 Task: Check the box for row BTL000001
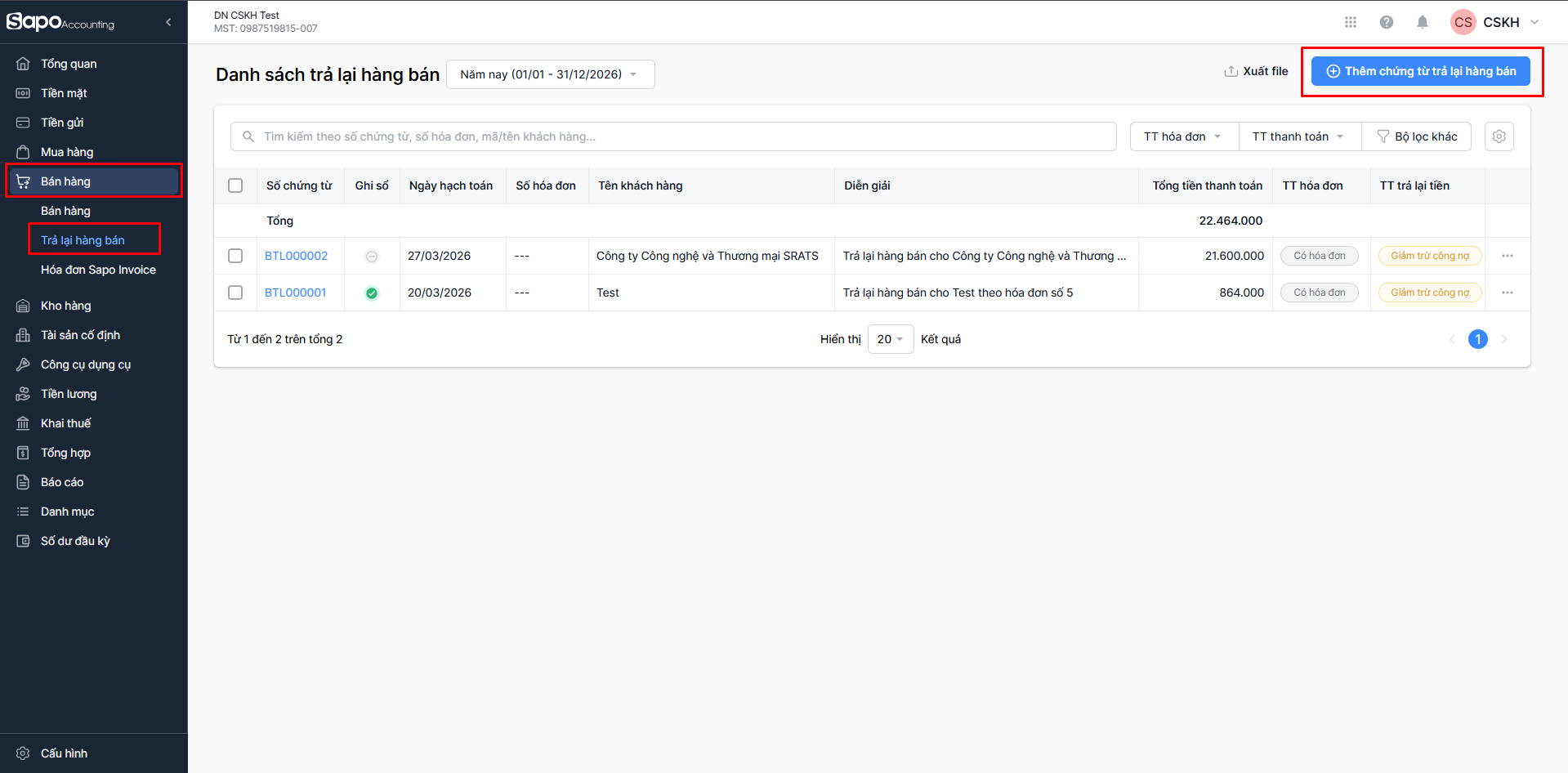point(235,293)
